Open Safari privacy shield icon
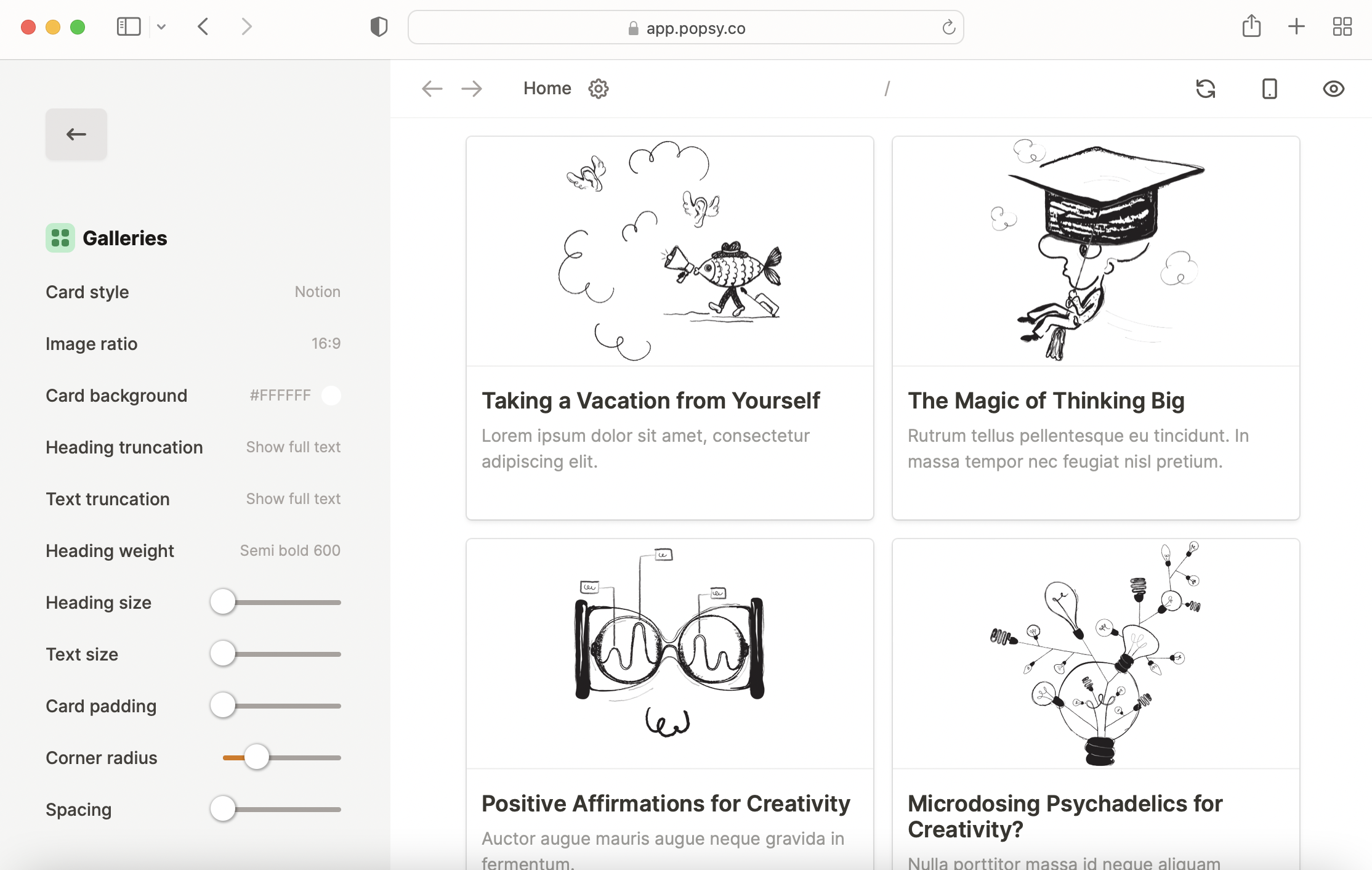The height and width of the screenshot is (870, 1372). [379, 27]
